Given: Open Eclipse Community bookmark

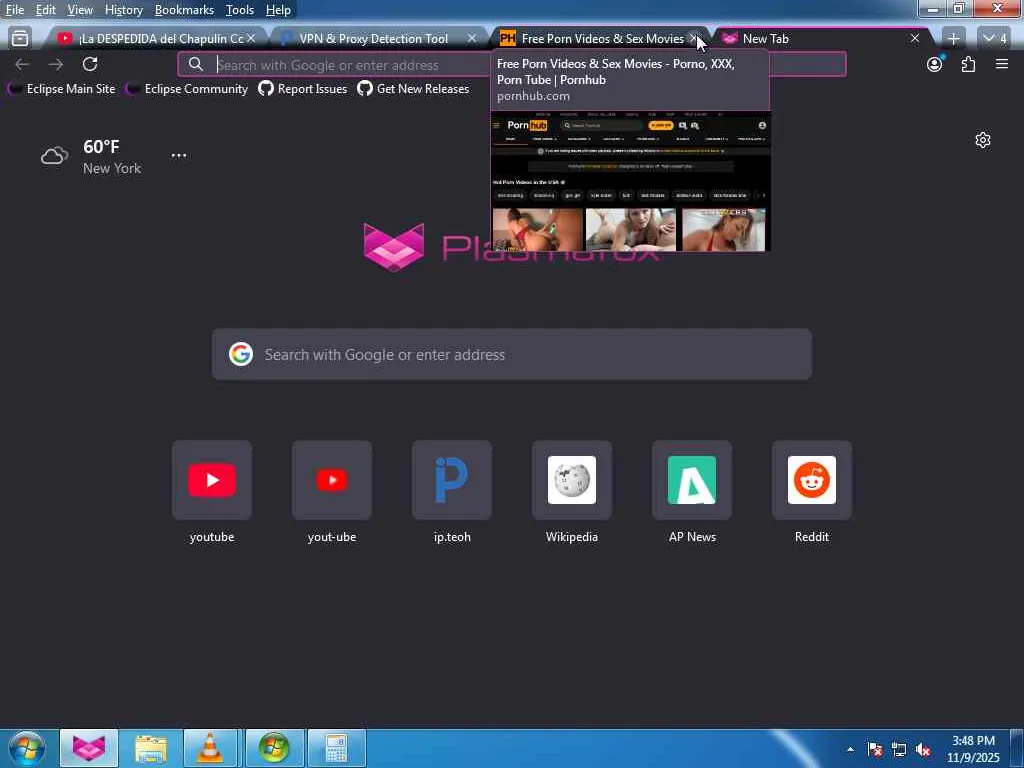Looking at the screenshot, I should [188, 89].
